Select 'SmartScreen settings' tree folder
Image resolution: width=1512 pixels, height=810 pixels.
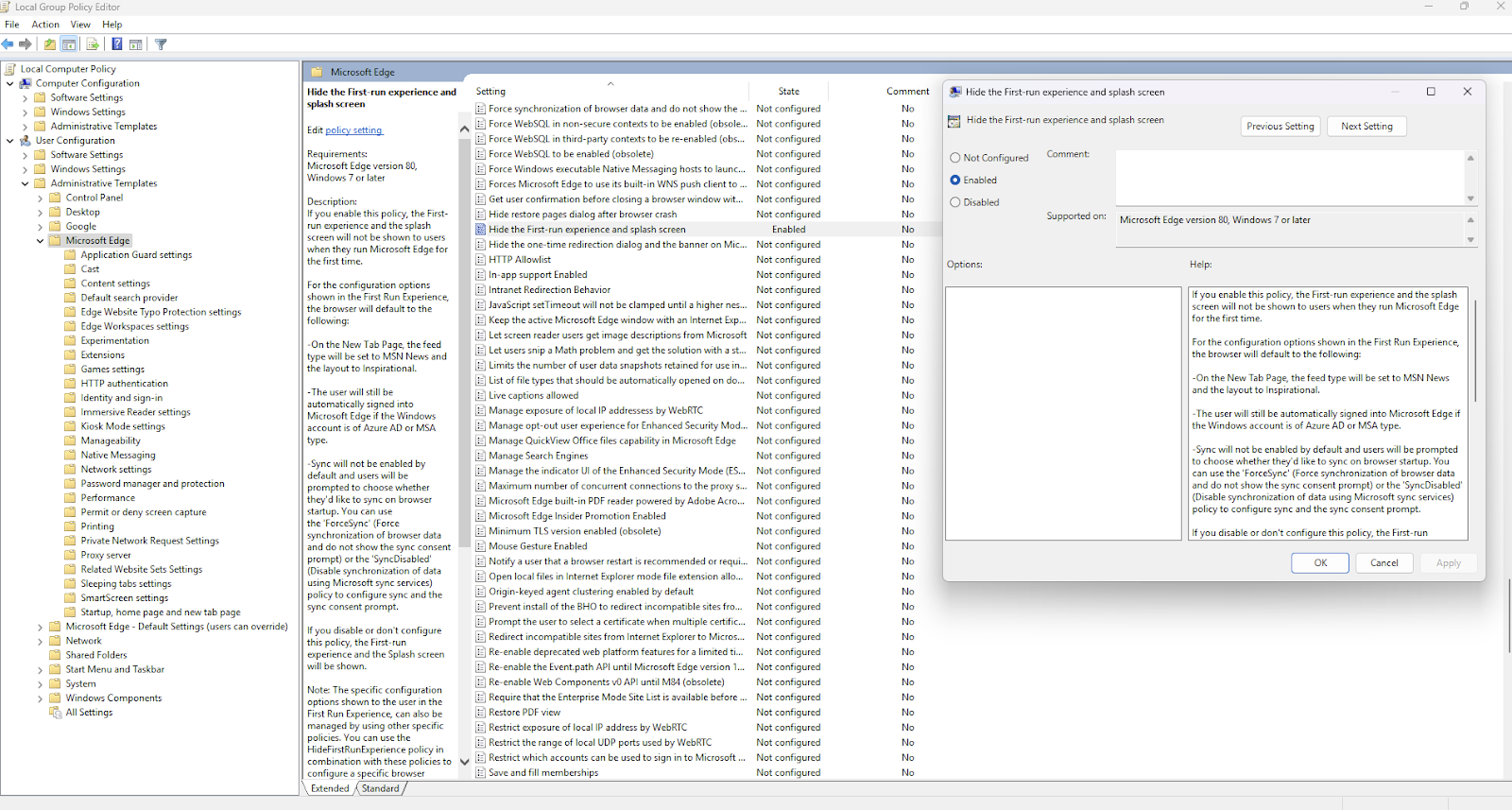click(x=124, y=598)
